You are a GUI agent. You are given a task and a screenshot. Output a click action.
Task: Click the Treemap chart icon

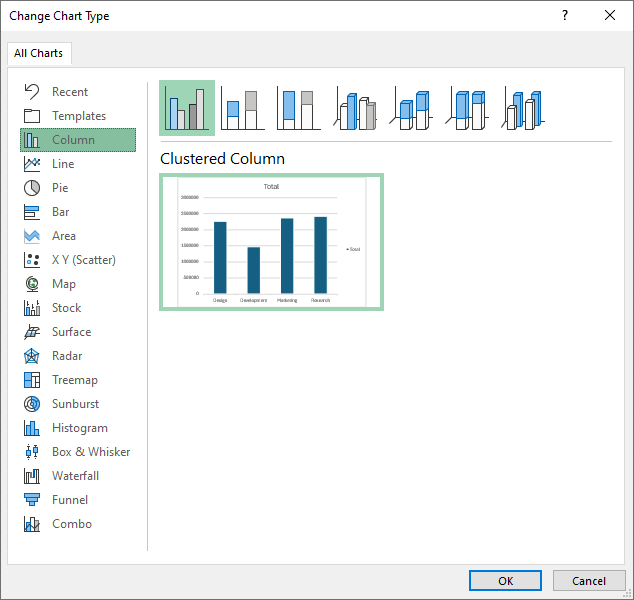tap(32, 380)
